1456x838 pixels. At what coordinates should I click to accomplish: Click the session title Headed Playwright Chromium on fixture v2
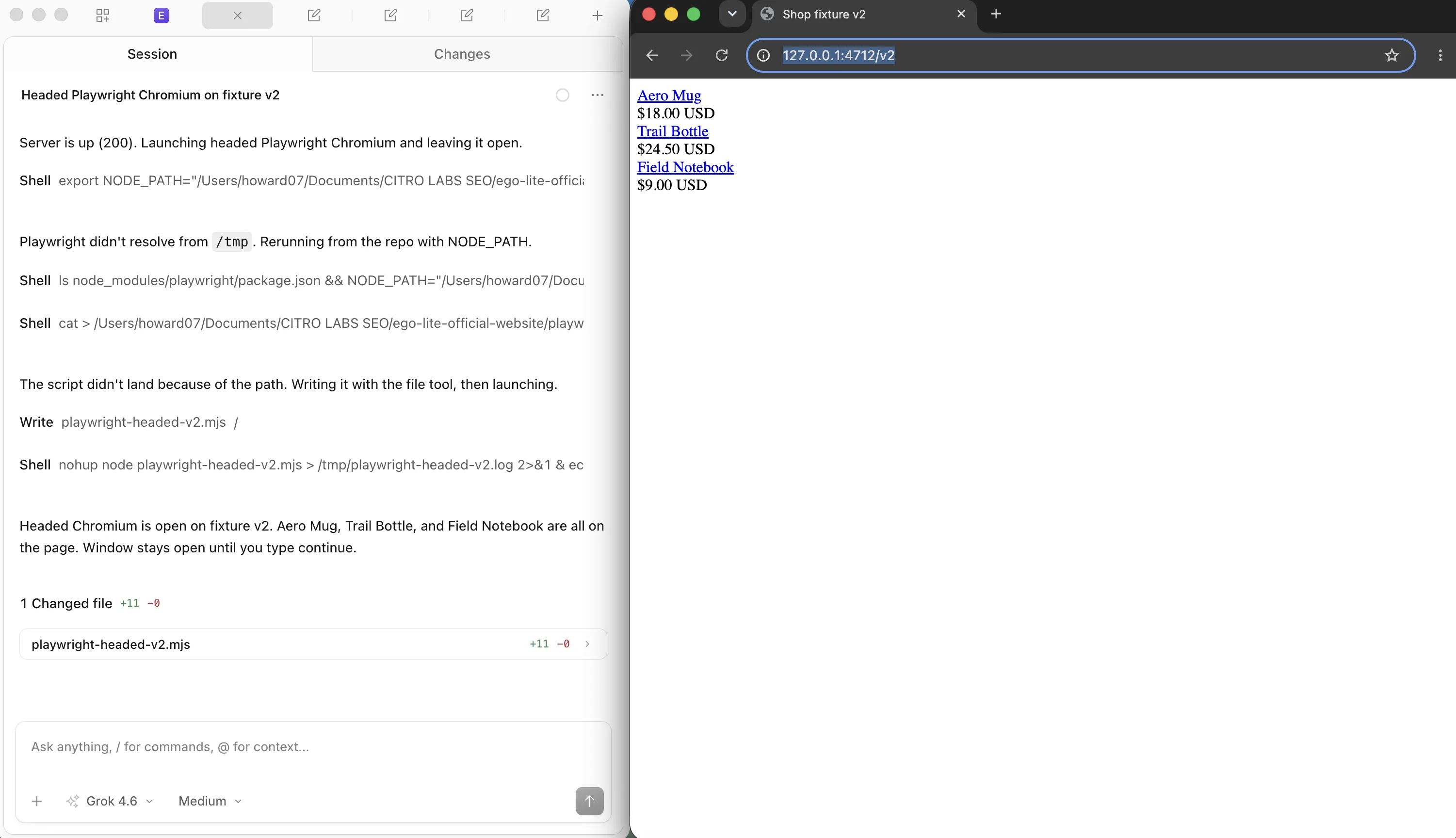tap(150, 95)
